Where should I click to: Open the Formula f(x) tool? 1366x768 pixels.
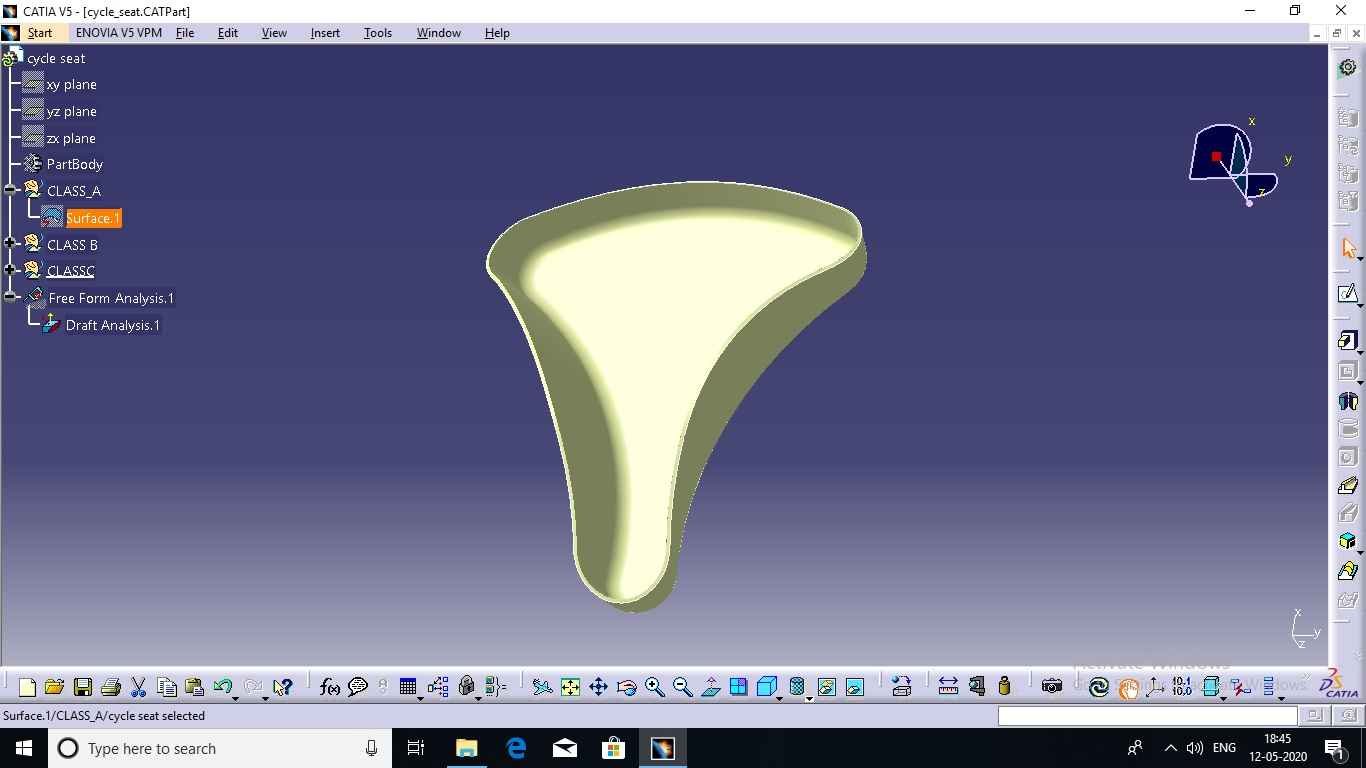(x=329, y=687)
